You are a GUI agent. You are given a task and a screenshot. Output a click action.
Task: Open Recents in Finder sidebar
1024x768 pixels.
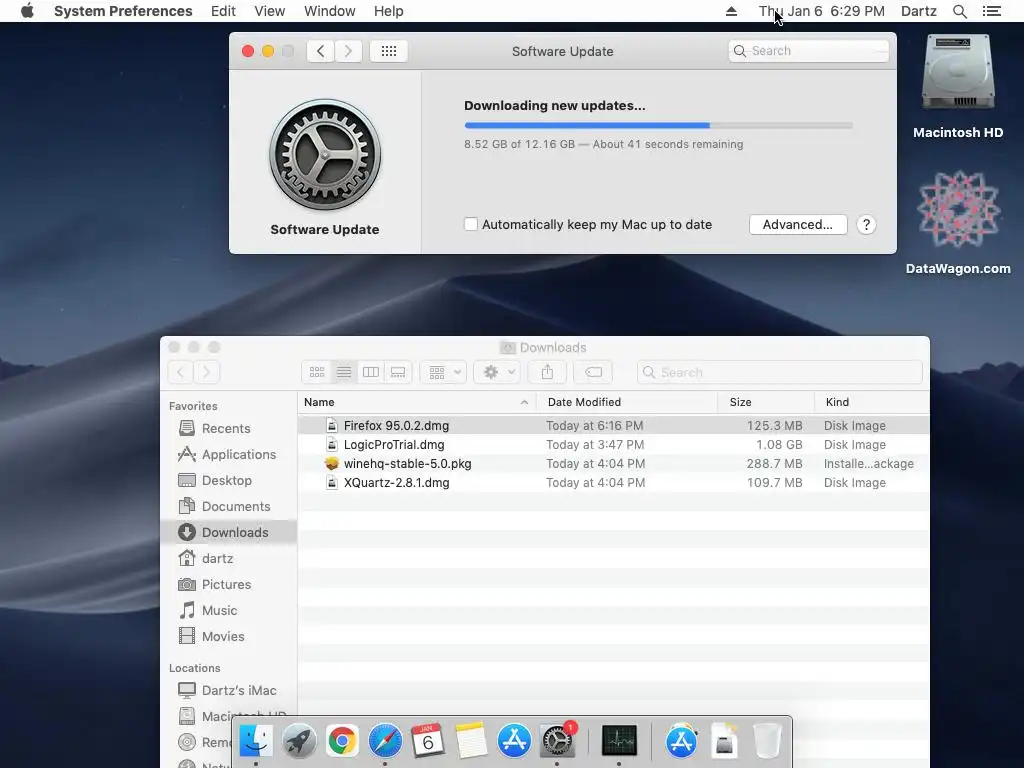pyautogui.click(x=229, y=428)
